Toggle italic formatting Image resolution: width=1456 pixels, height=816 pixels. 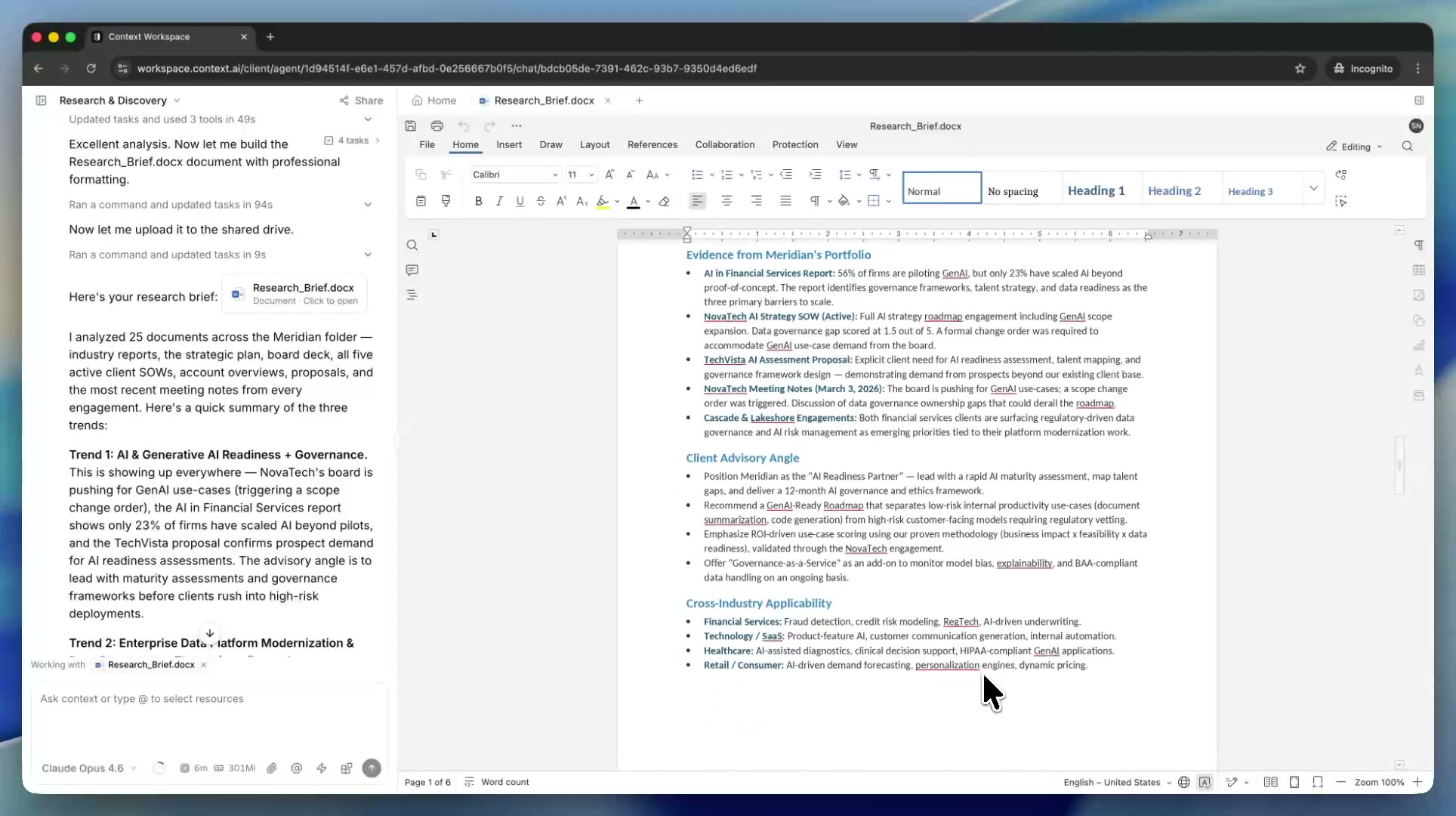coord(499,201)
